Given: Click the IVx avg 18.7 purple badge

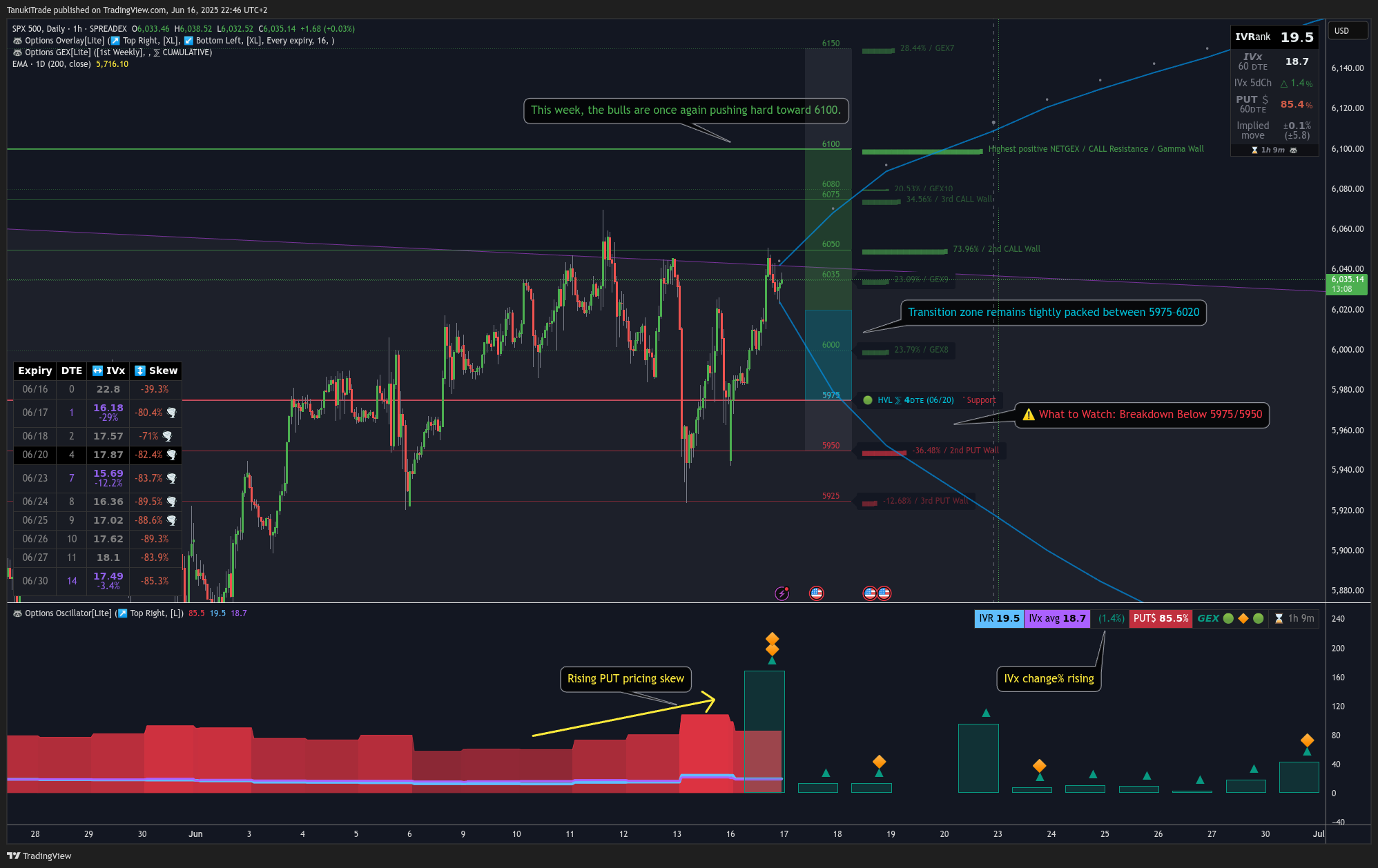Looking at the screenshot, I should click(x=1056, y=619).
